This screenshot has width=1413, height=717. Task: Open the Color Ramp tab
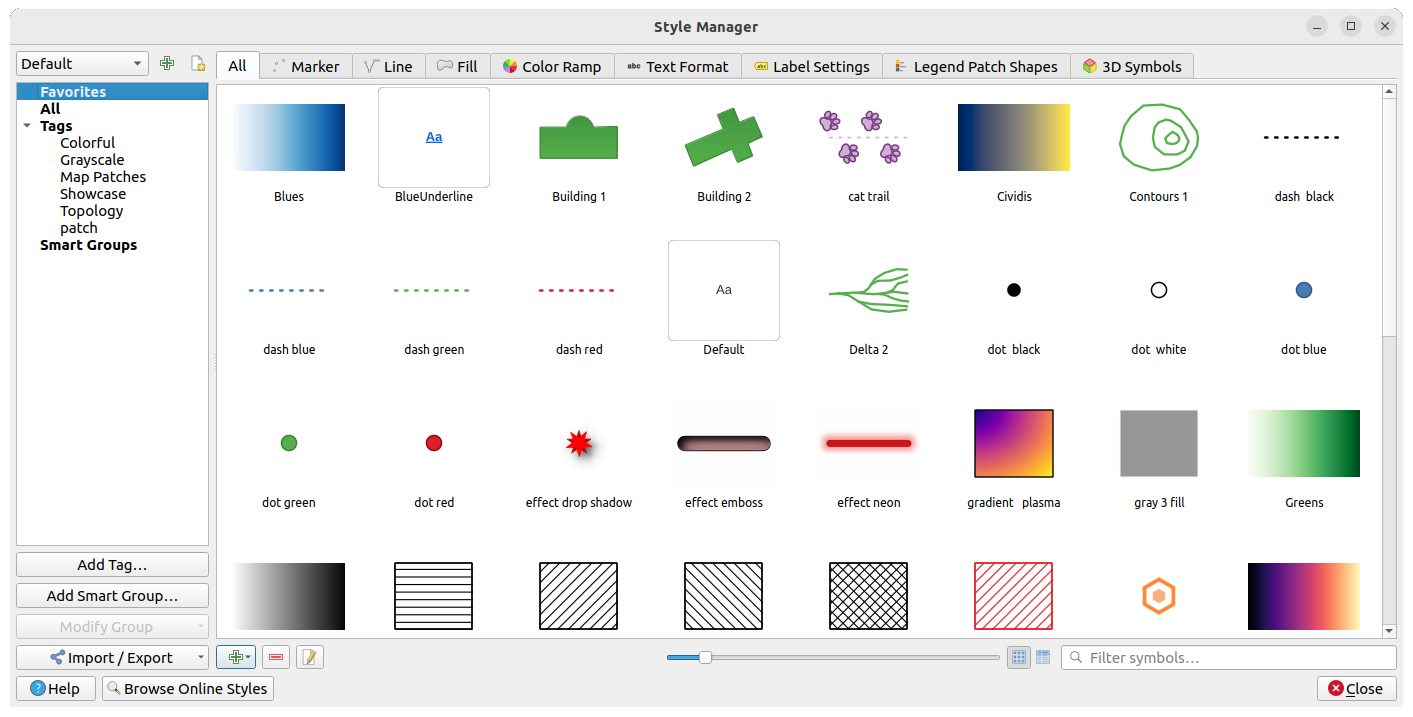pos(552,65)
